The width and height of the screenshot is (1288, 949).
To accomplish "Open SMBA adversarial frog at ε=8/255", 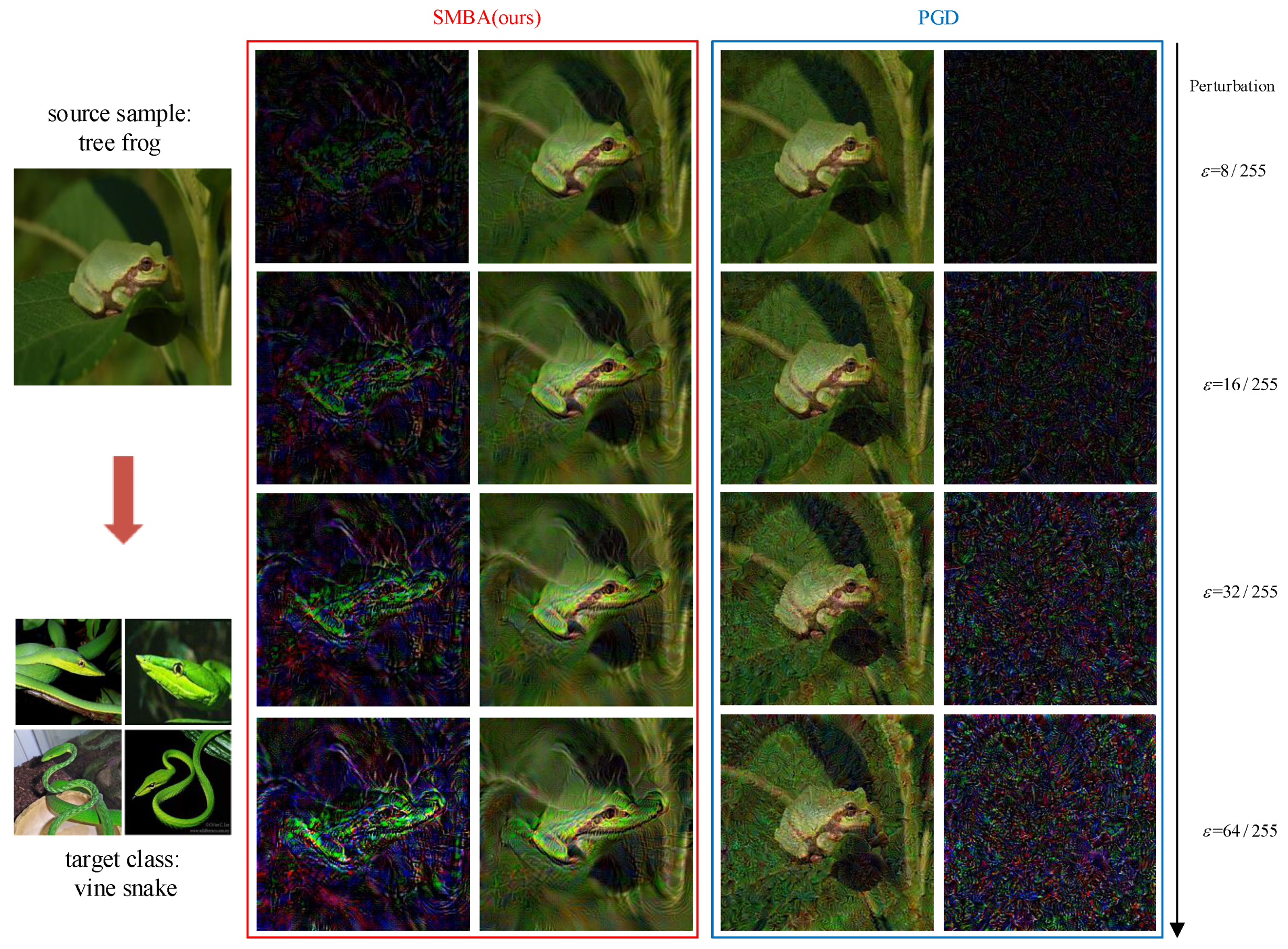I will [584, 156].
